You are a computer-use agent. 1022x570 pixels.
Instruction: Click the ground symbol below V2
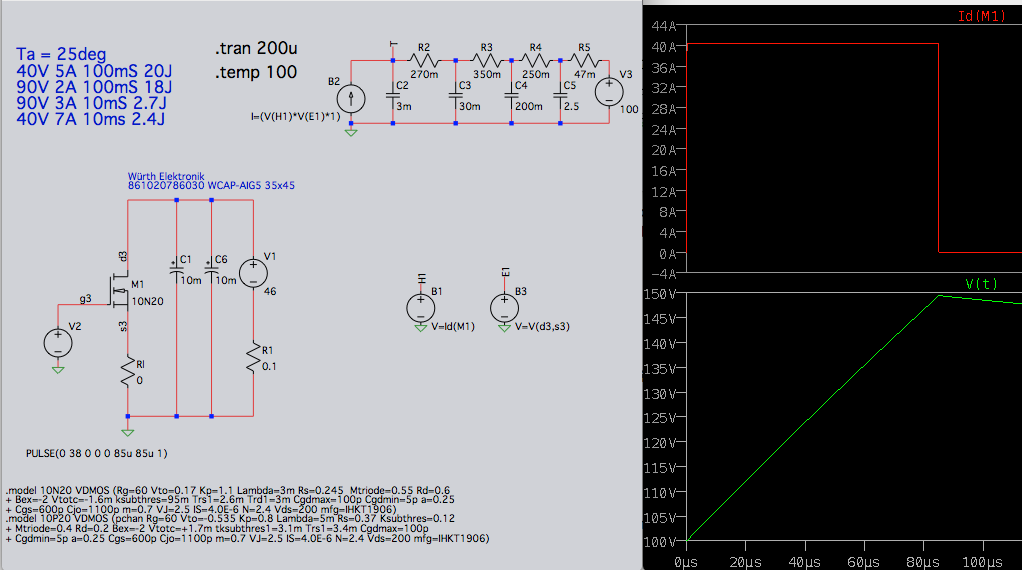[x=58, y=369]
